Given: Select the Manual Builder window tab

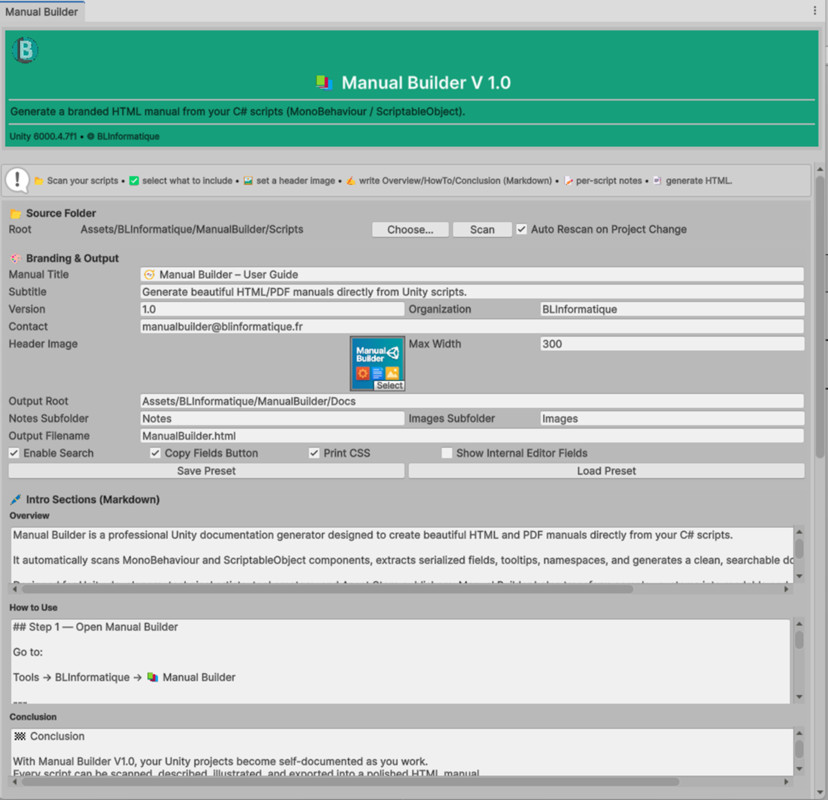Looking at the screenshot, I should click(x=42, y=12).
